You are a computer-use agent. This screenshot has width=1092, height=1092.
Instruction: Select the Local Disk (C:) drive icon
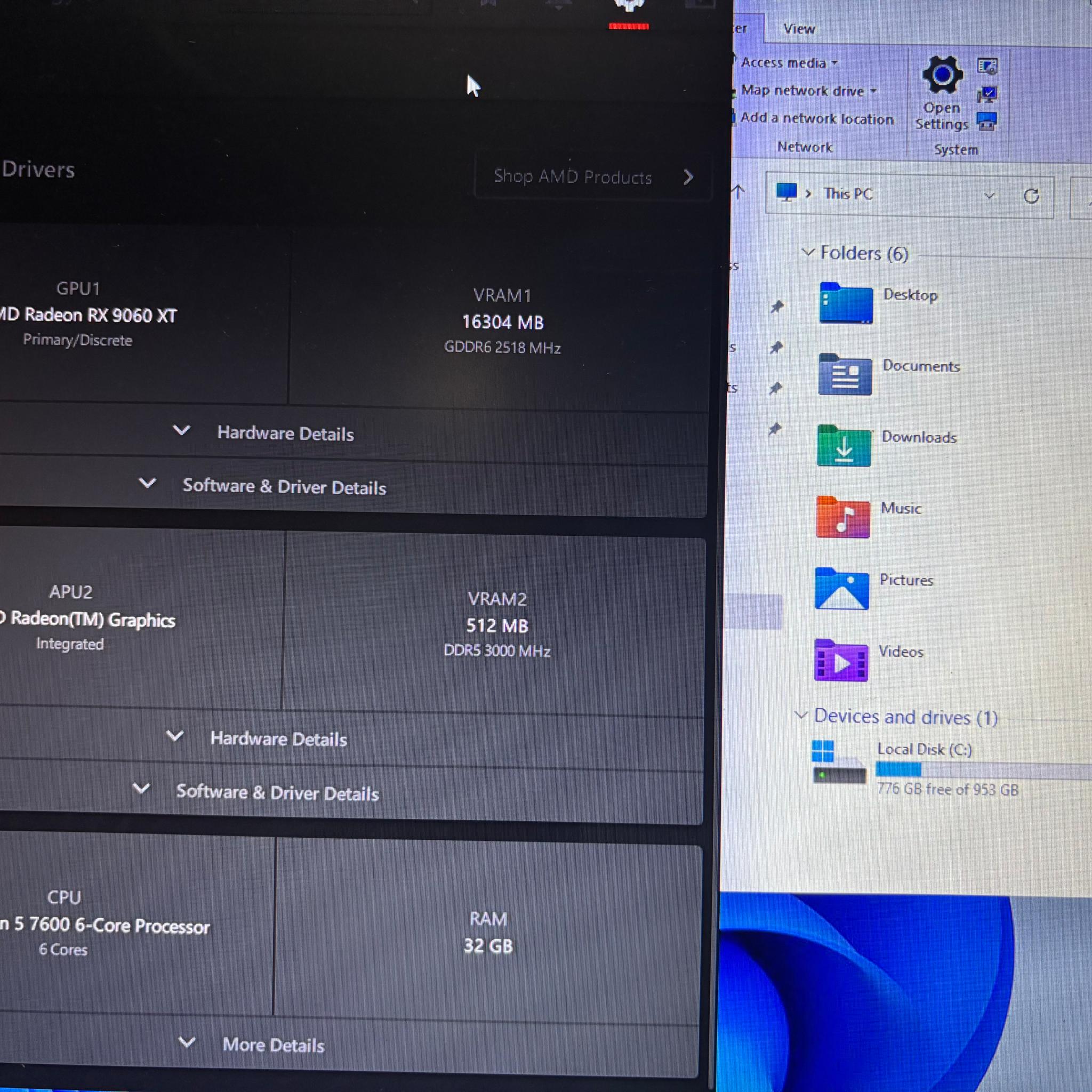point(839,761)
